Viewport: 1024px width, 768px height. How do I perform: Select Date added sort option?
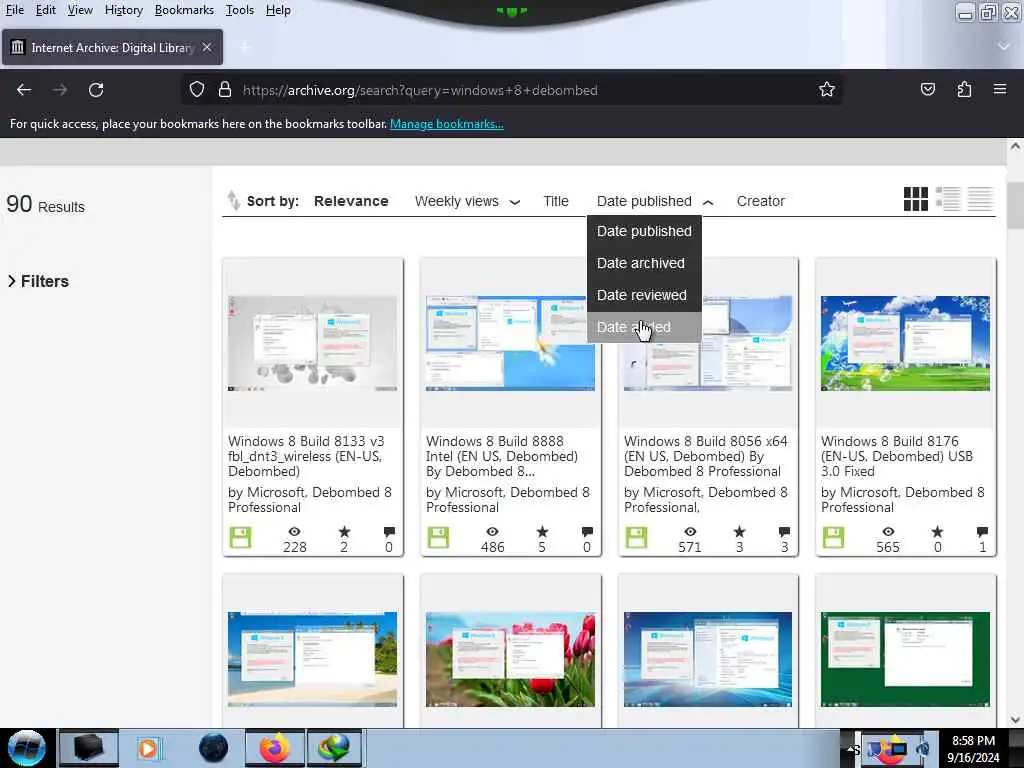pos(644,327)
